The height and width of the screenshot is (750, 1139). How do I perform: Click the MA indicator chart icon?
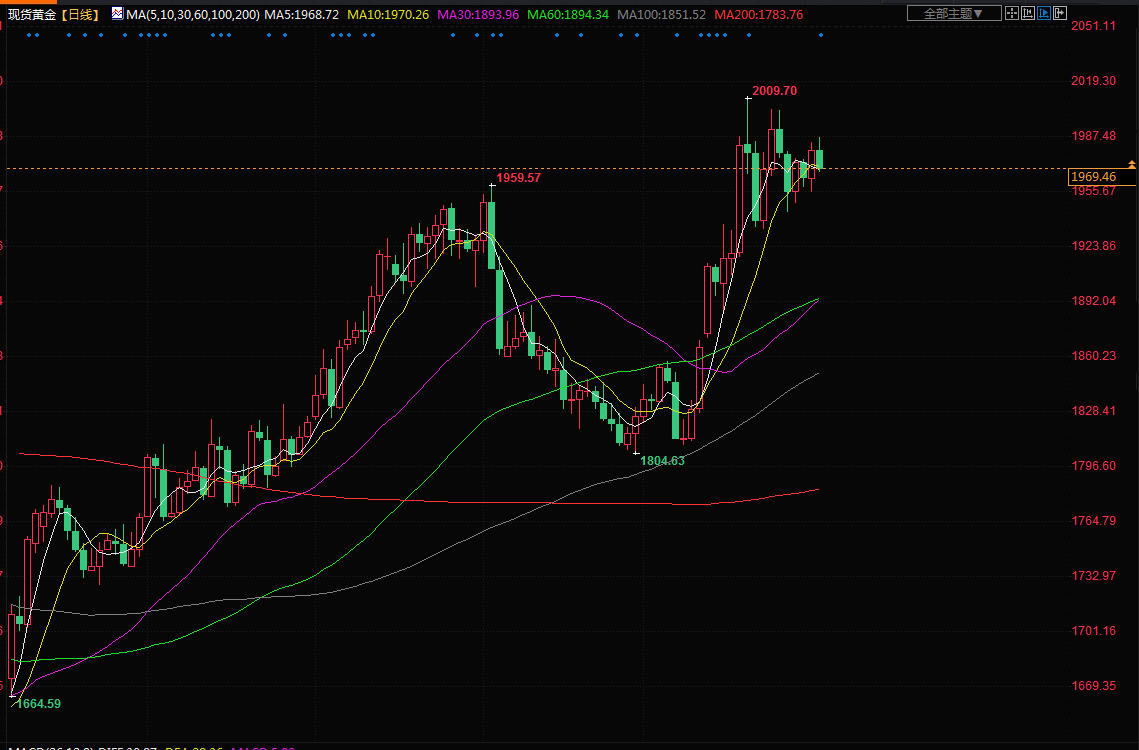[117, 14]
